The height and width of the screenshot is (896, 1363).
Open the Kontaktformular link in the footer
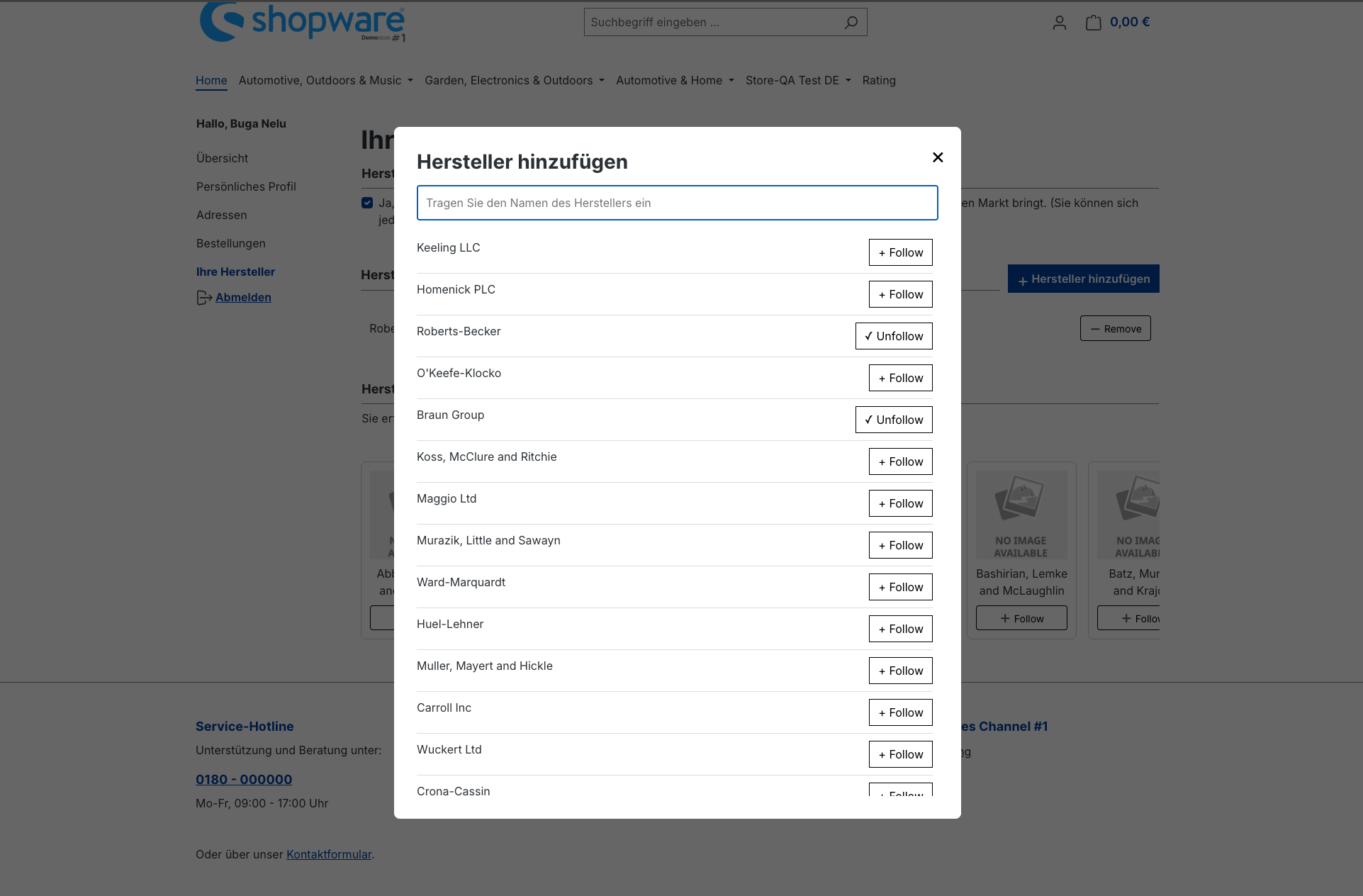click(x=328, y=854)
